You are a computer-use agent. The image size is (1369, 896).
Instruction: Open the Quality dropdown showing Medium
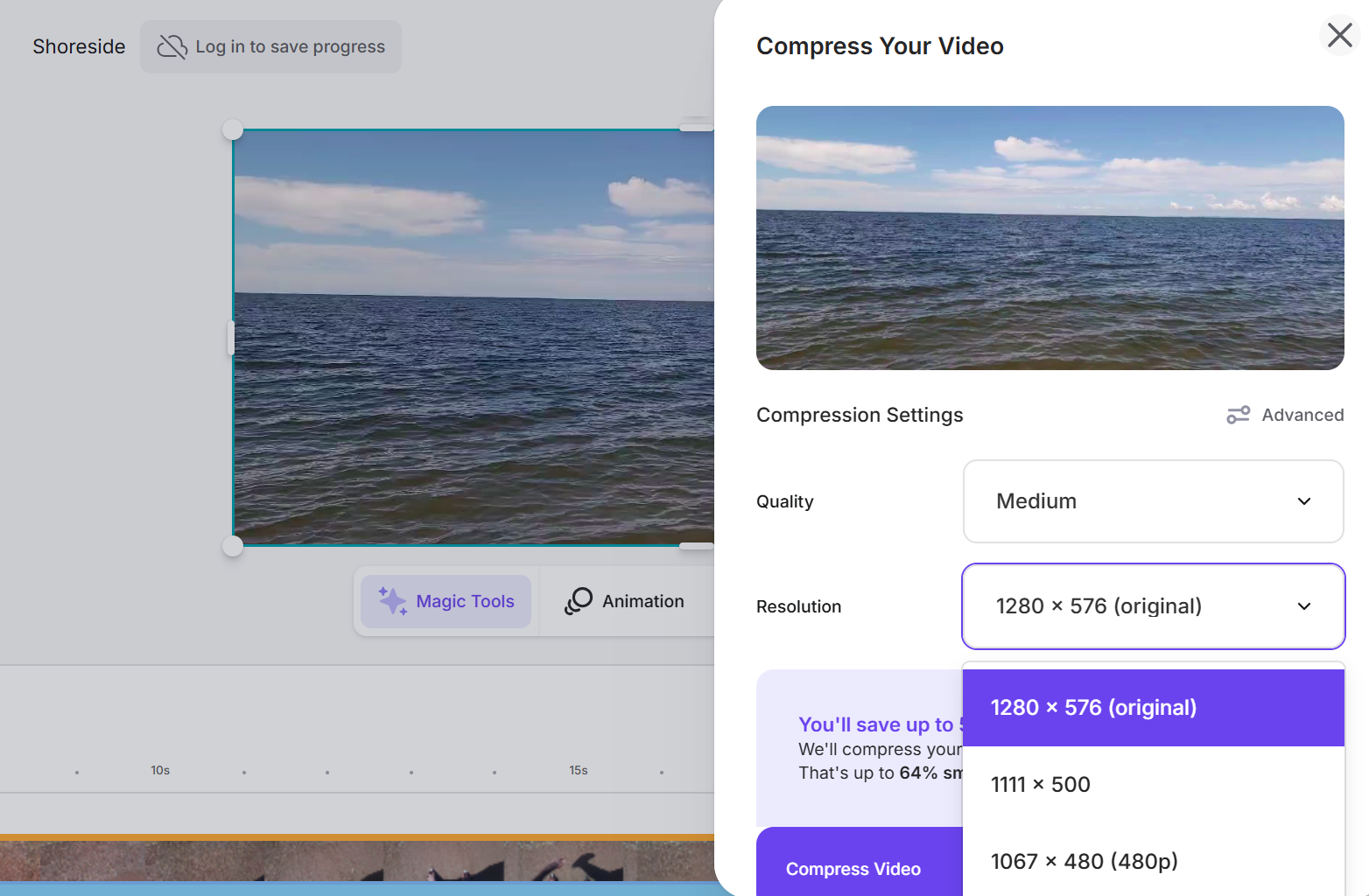click(x=1153, y=501)
